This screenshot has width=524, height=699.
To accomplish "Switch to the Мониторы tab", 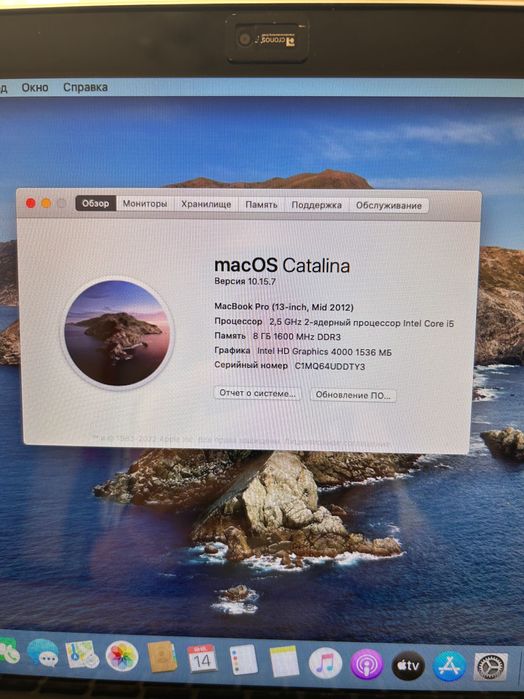I will [x=145, y=204].
